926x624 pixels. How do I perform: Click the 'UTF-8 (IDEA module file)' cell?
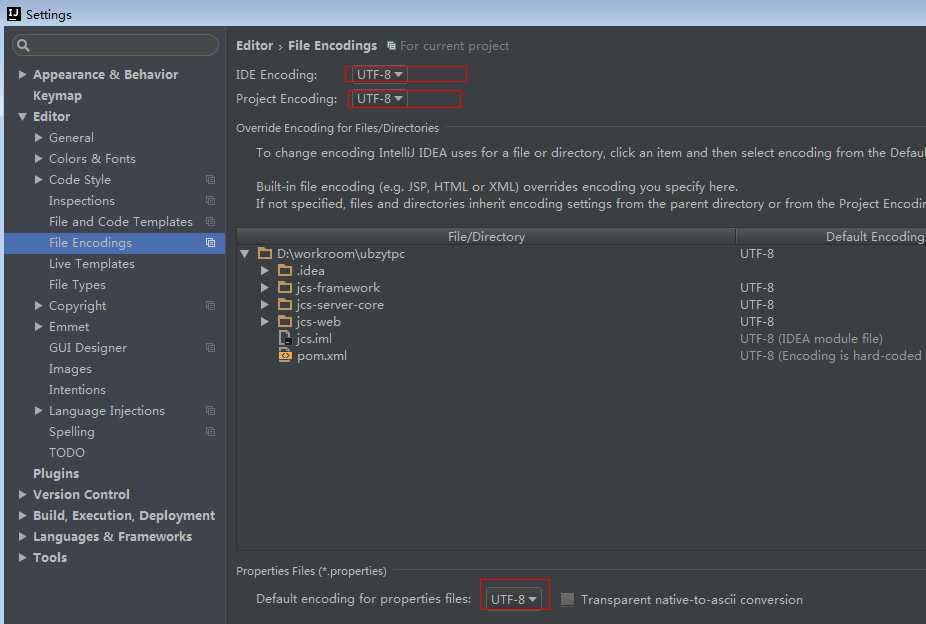pyautogui.click(x=811, y=339)
